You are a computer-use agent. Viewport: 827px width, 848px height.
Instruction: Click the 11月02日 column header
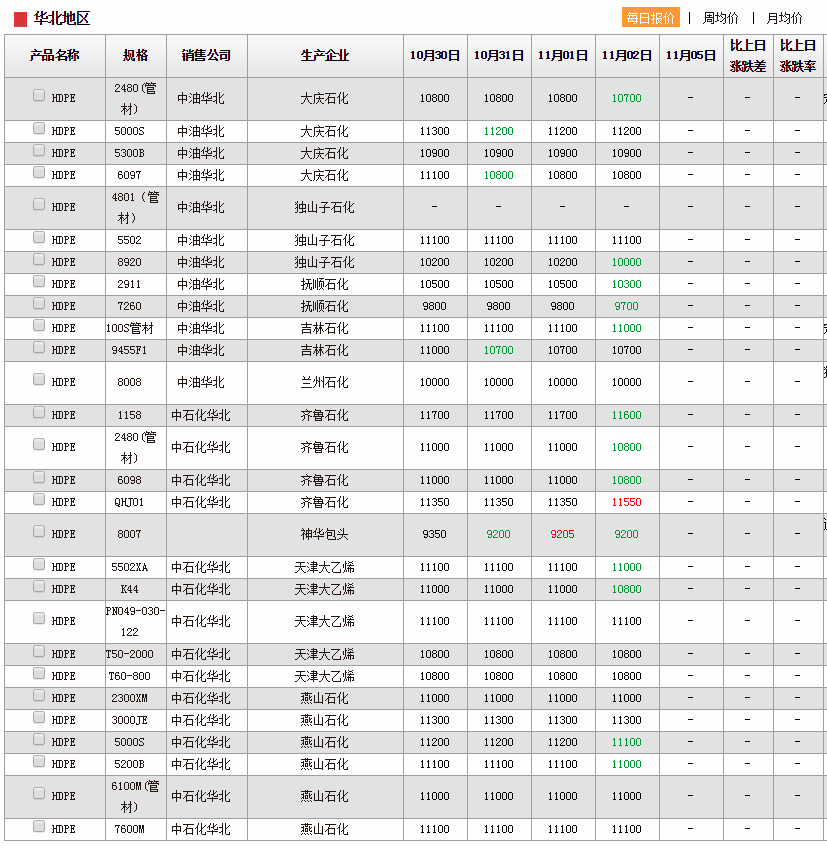pos(627,56)
